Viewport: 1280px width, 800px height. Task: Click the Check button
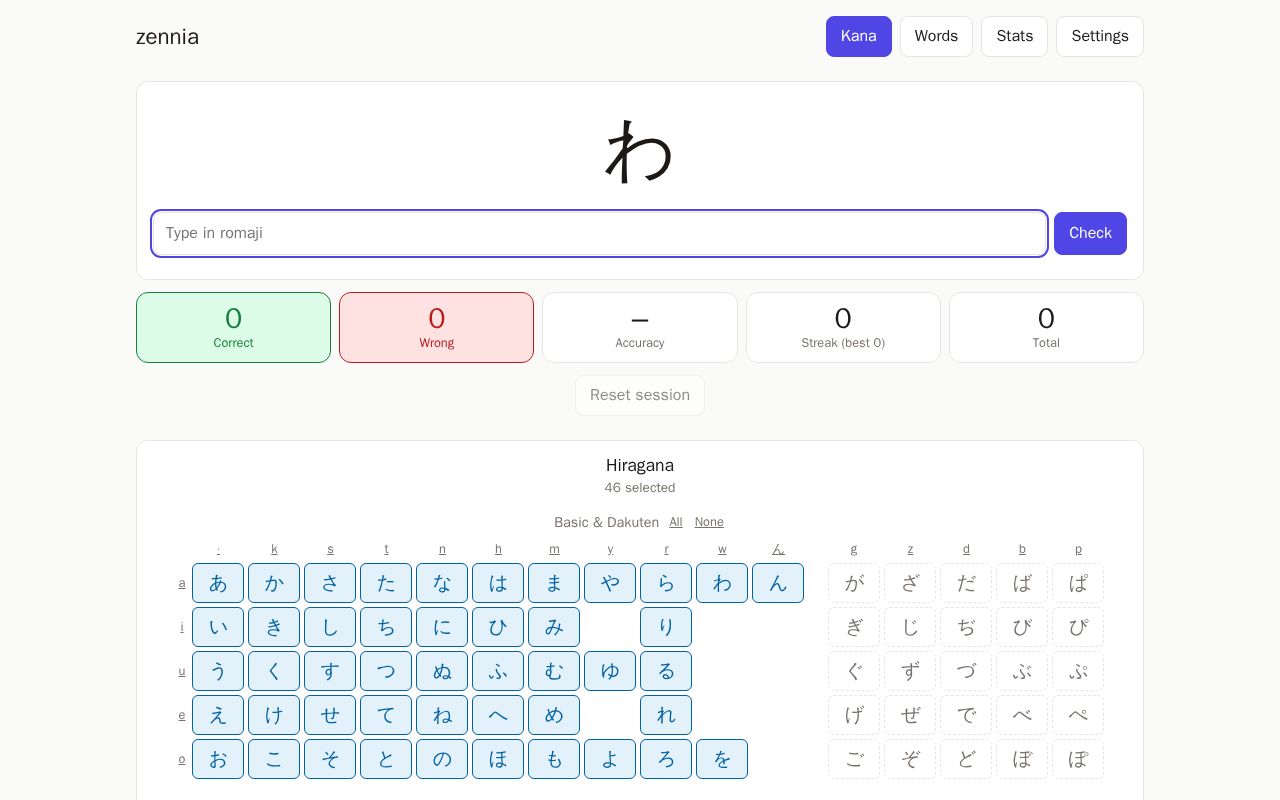pyautogui.click(x=1090, y=233)
